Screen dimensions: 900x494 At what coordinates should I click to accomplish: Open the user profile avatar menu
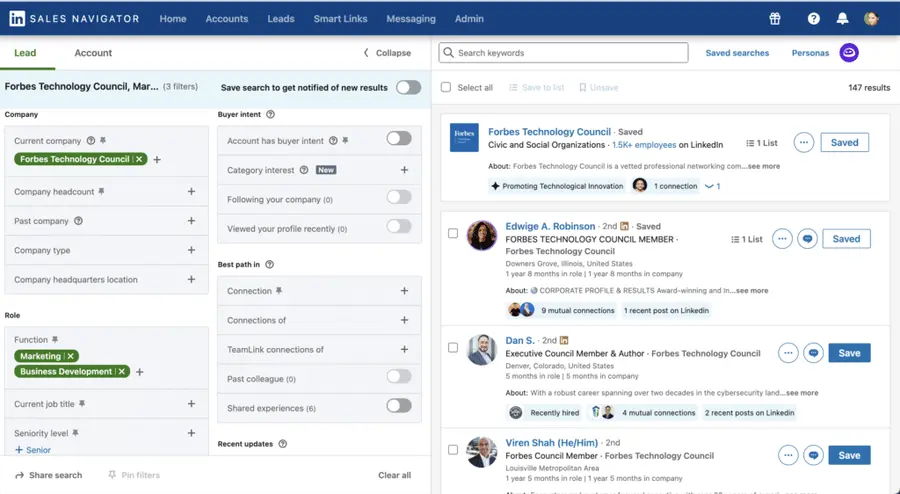coord(871,18)
